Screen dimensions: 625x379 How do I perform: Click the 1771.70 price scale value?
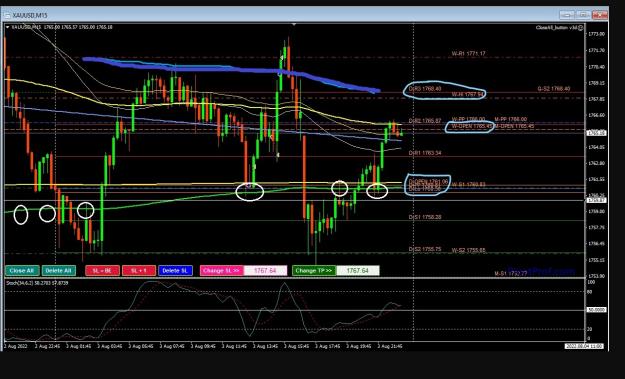click(x=596, y=51)
